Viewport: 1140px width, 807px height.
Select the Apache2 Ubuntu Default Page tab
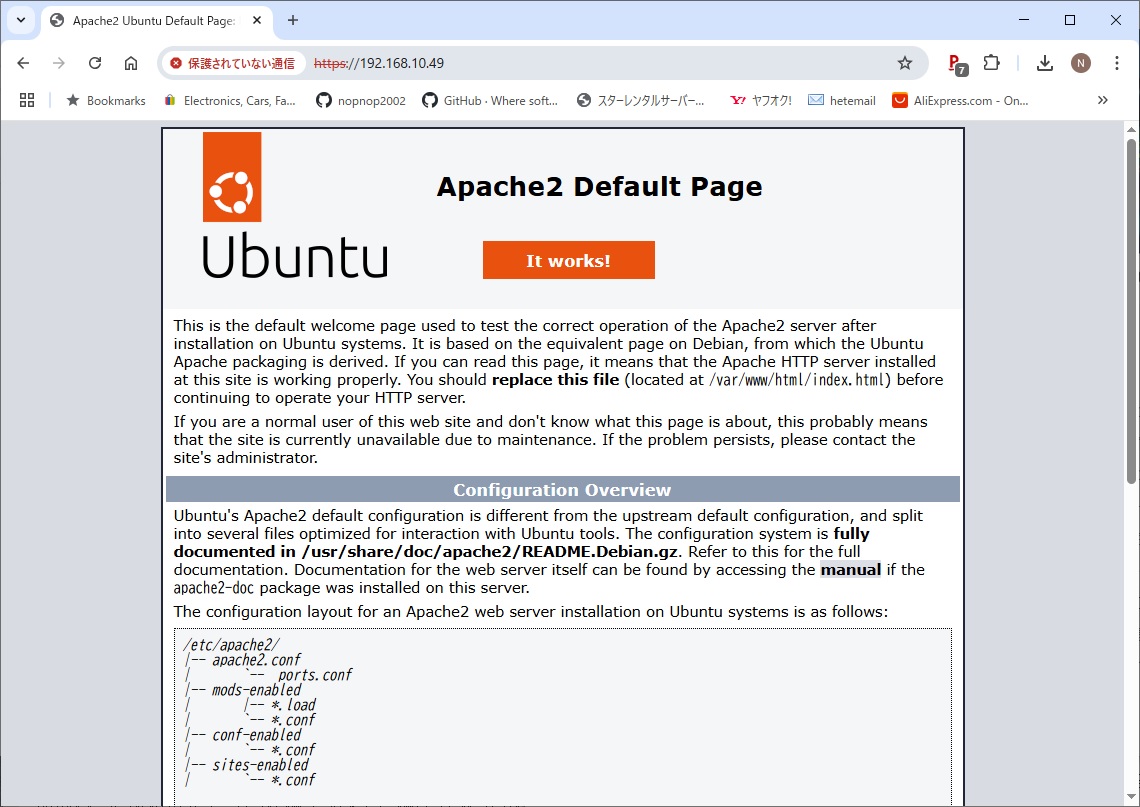pyautogui.click(x=156, y=21)
